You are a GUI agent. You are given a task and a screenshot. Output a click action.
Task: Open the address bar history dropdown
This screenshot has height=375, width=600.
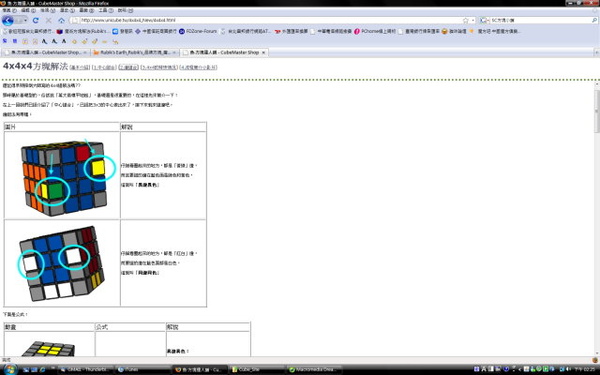click(473, 20)
